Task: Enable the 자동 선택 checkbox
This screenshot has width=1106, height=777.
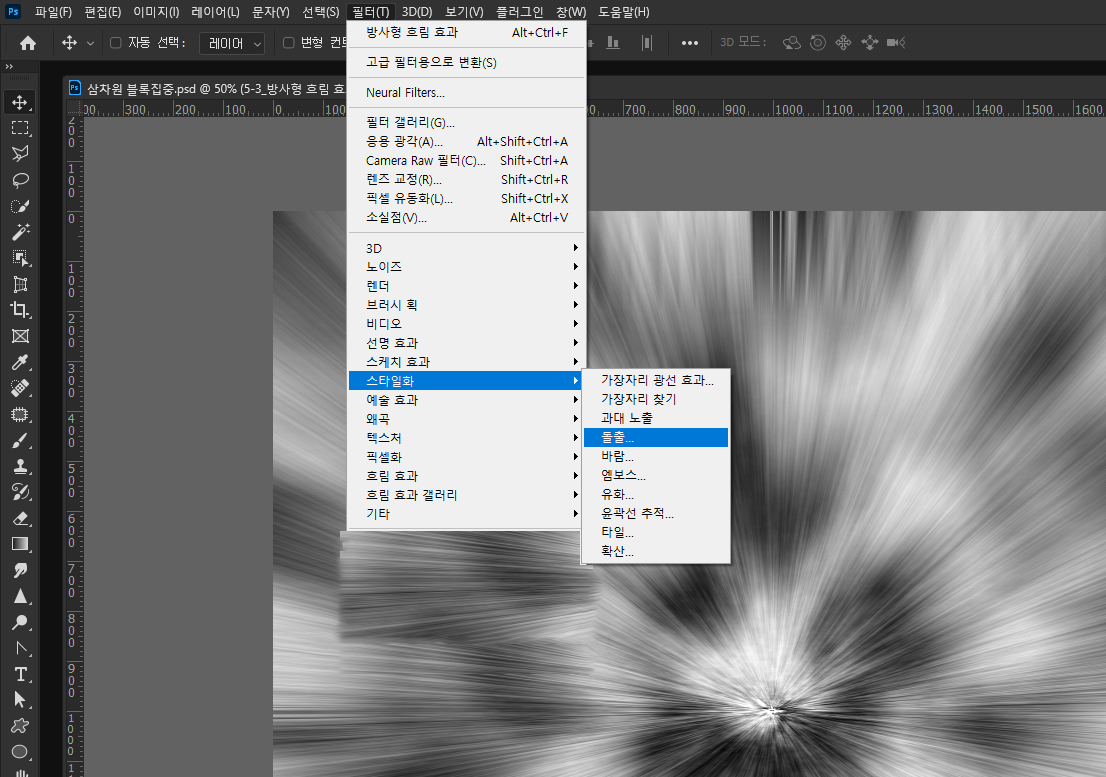Action: (116, 43)
